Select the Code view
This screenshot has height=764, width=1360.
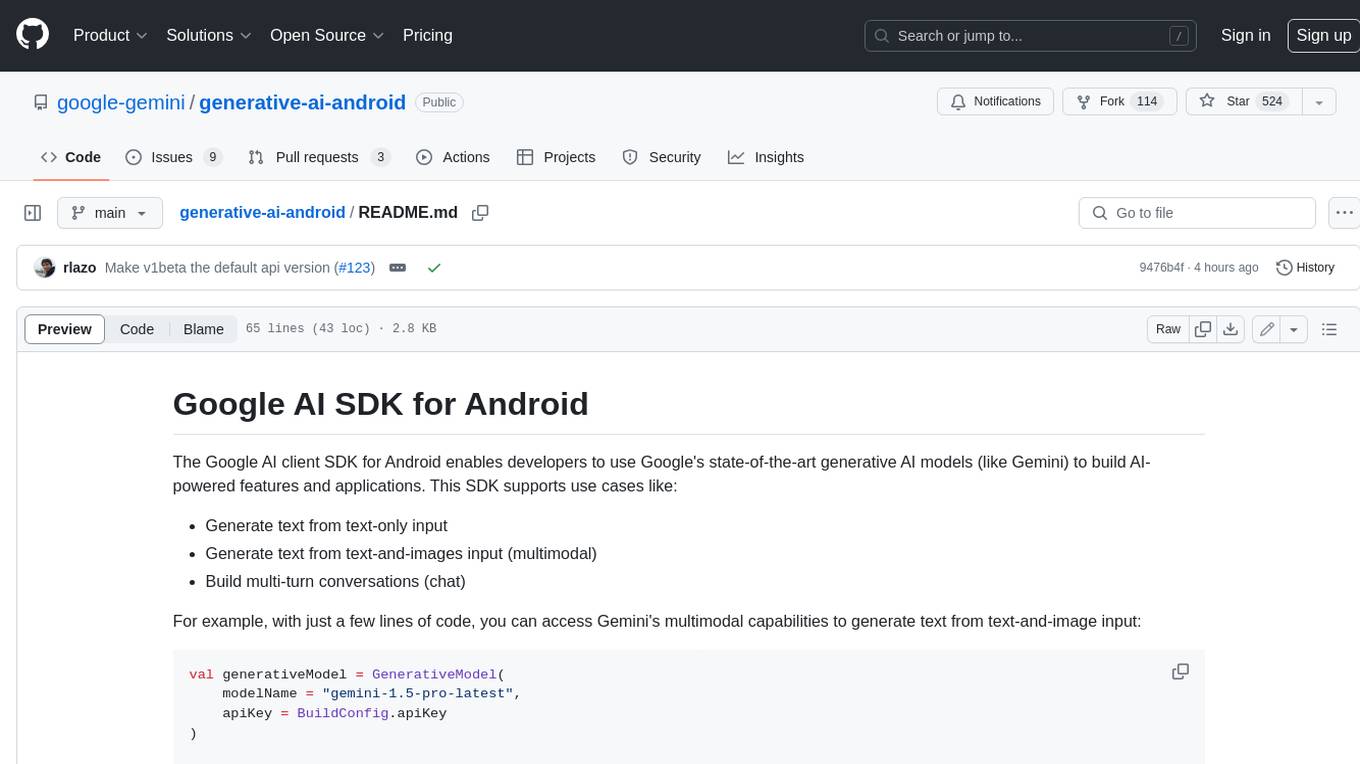[137, 329]
